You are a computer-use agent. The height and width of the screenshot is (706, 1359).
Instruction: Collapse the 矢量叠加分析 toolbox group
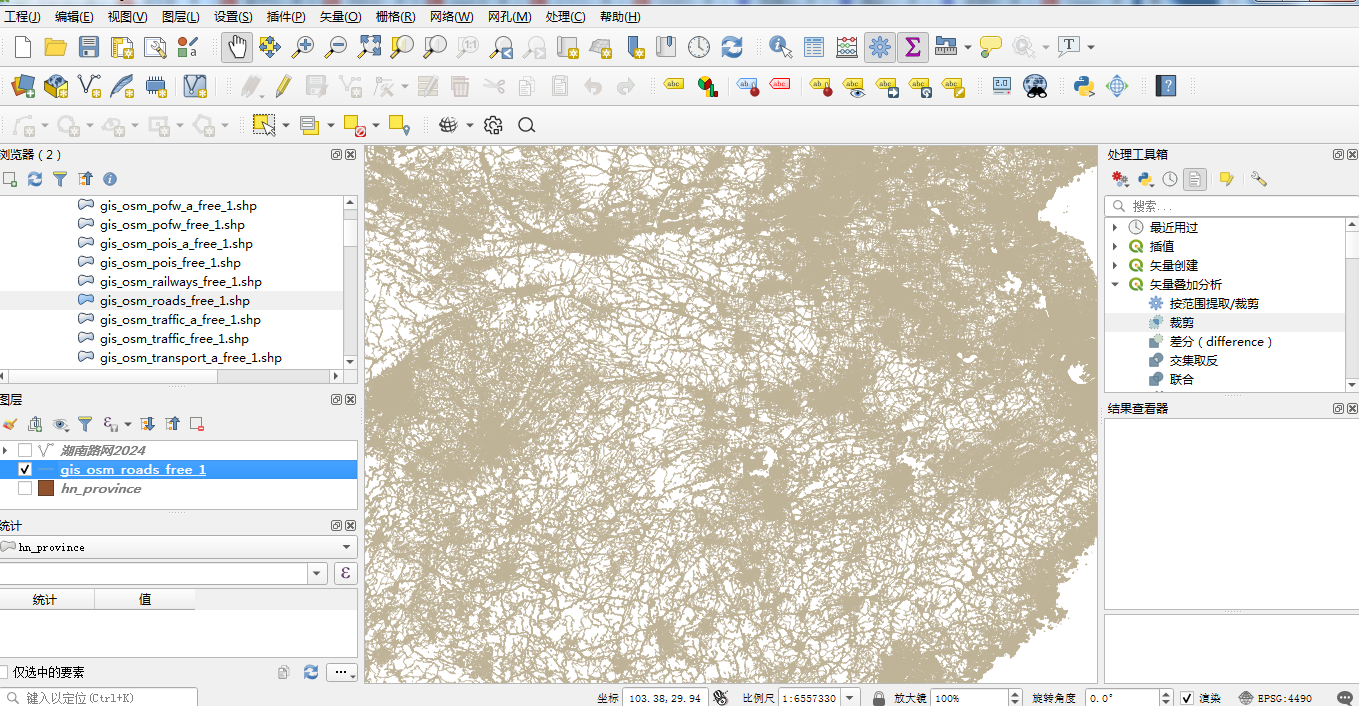pyautogui.click(x=1115, y=284)
